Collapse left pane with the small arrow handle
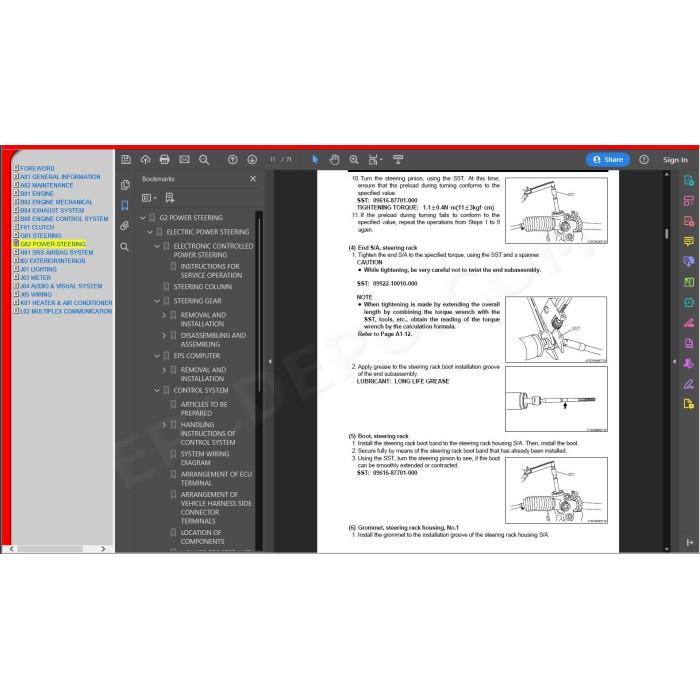 pyautogui.click(x=270, y=362)
